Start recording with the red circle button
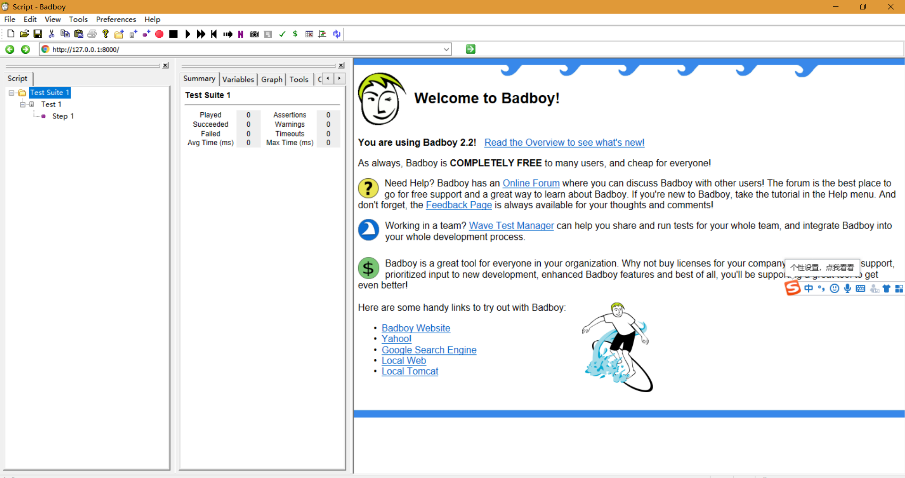Image resolution: width=905 pixels, height=478 pixels. 159,34
